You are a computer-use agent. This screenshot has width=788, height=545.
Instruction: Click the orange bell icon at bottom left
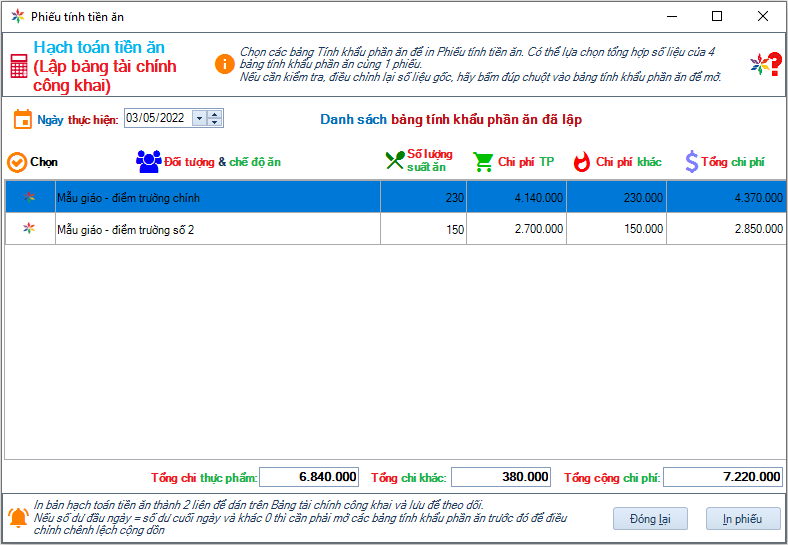tap(18, 517)
